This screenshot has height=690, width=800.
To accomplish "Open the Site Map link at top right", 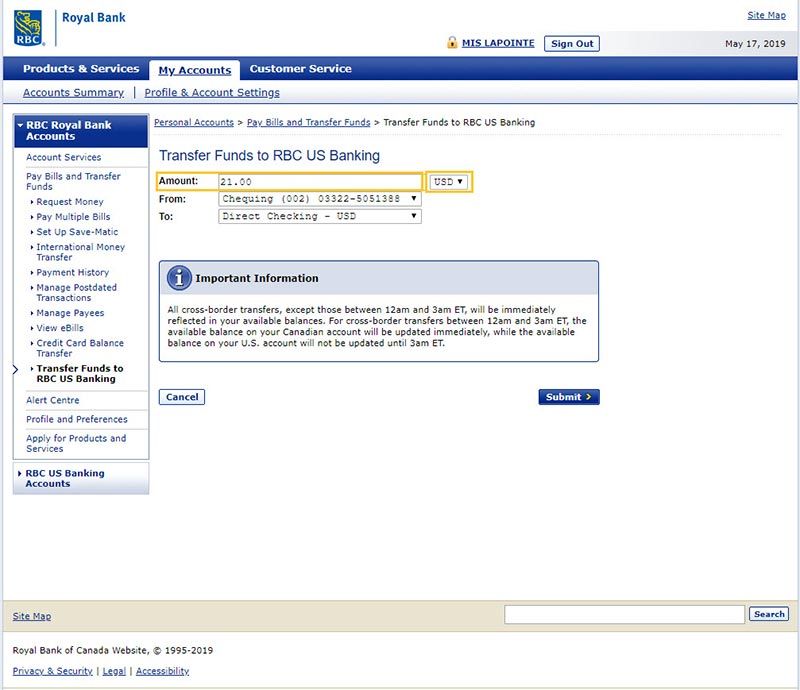I will pos(766,15).
